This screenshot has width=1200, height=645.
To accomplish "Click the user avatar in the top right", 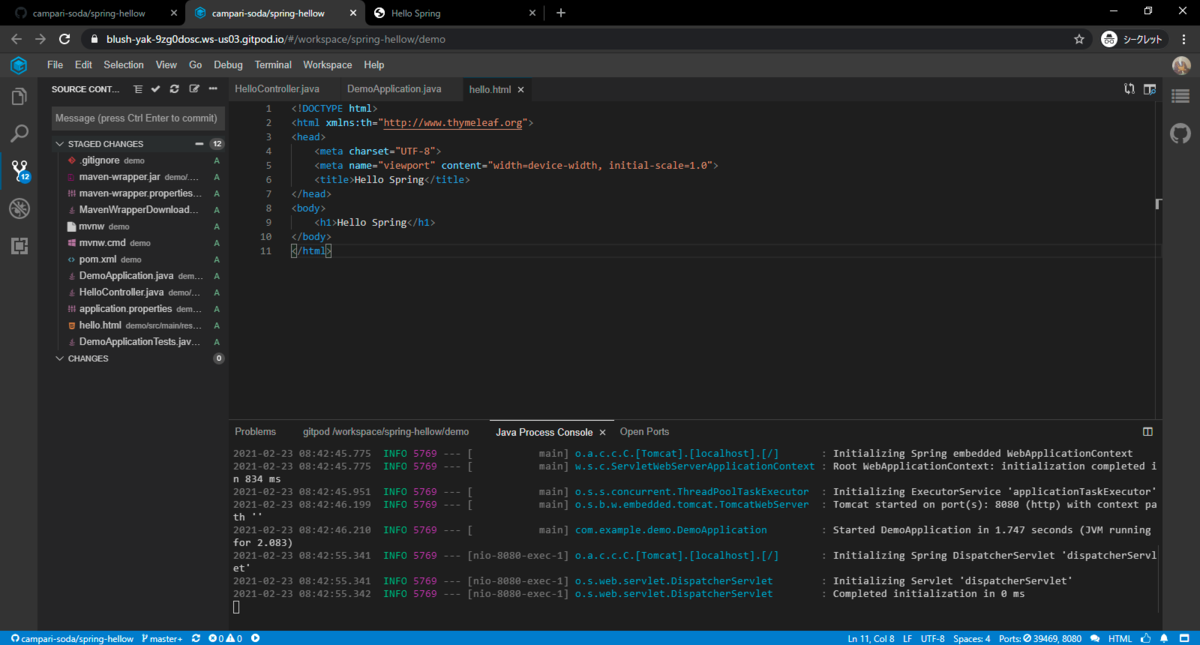I will (1181, 65).
